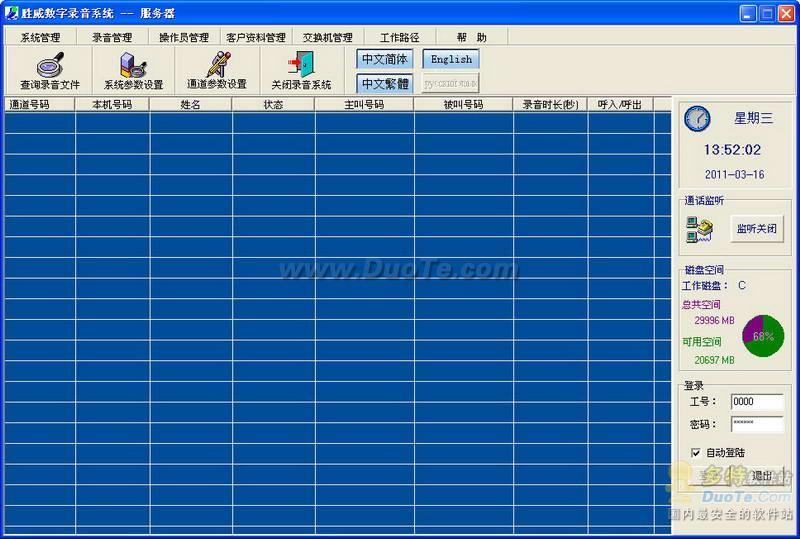The image size is (800, 539).
Task: Expand the 操作员管理 menu
Action: pos(184,37)
